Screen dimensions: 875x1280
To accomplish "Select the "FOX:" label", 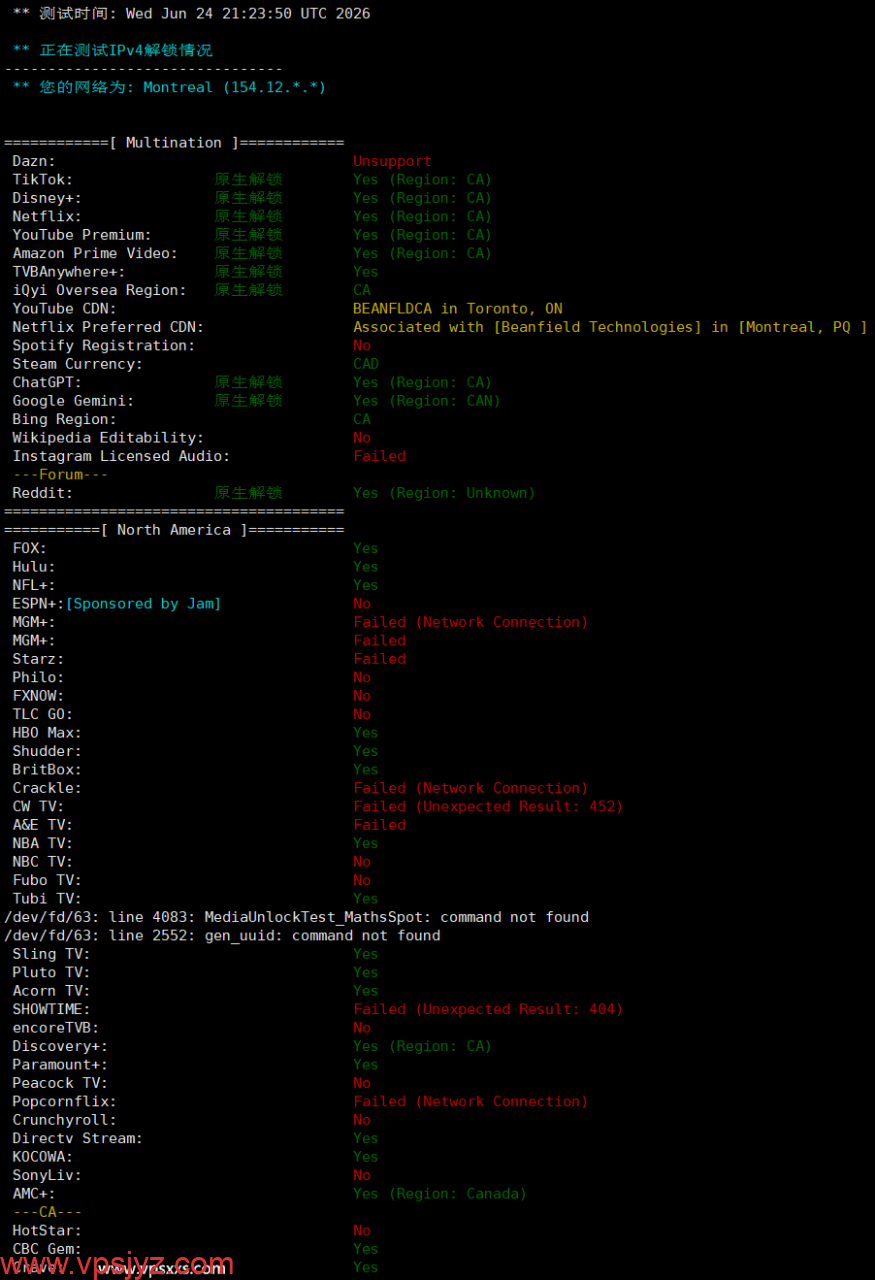I will [x=30, y=549].
